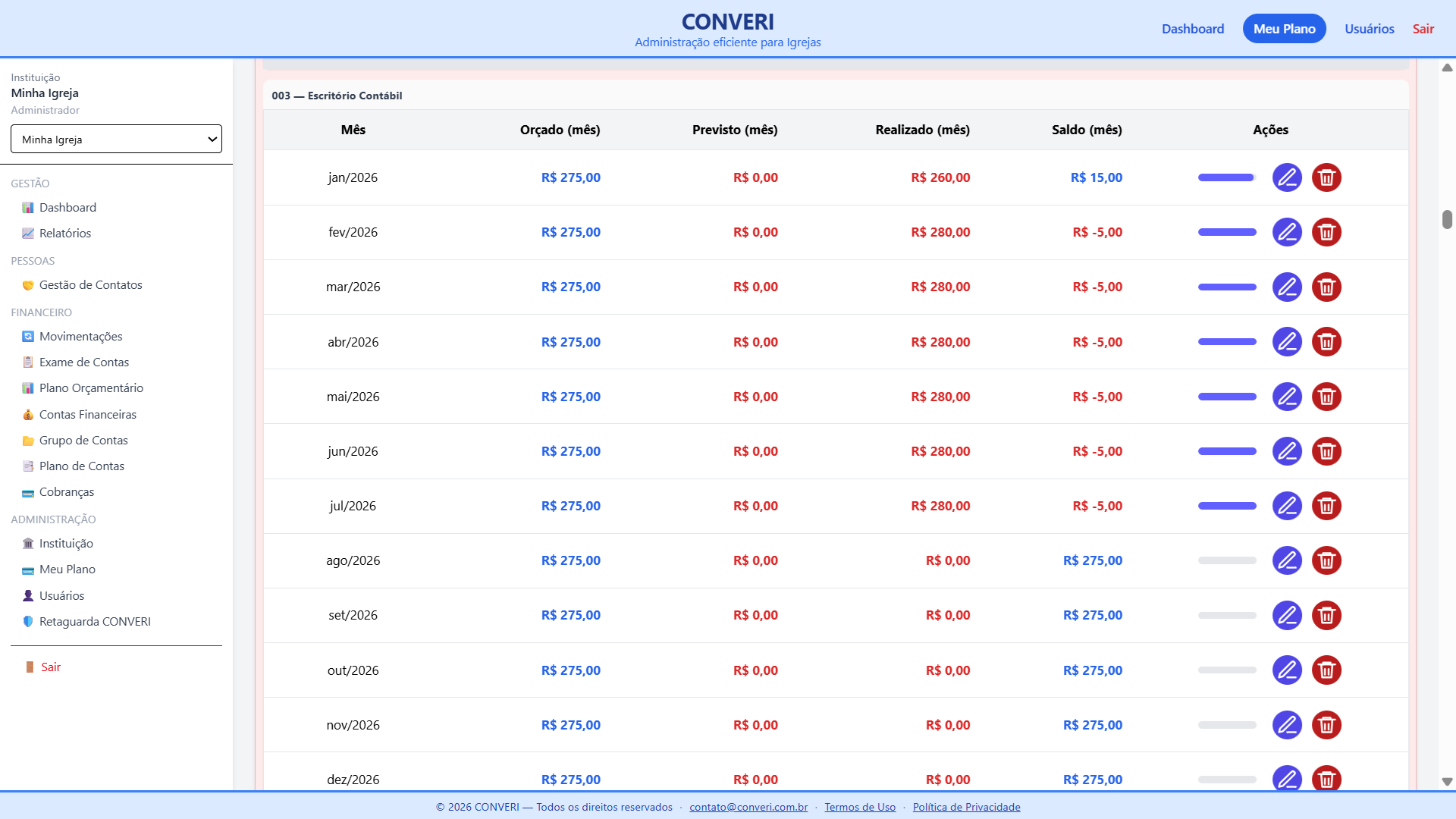Viewport: 1456px width, 819px height.
Task: Open Relatórios in the sidebar
Action: [65, 233]
